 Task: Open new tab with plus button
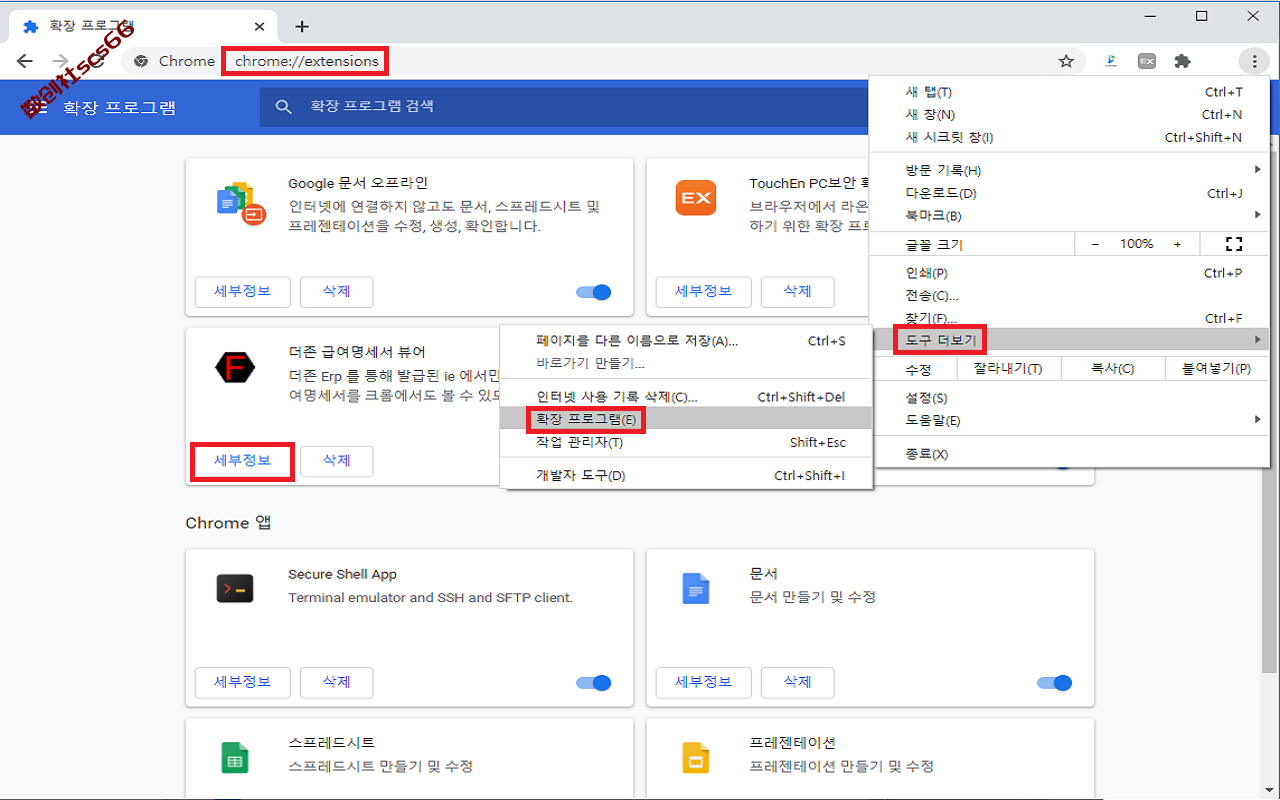tap(302, 26)
